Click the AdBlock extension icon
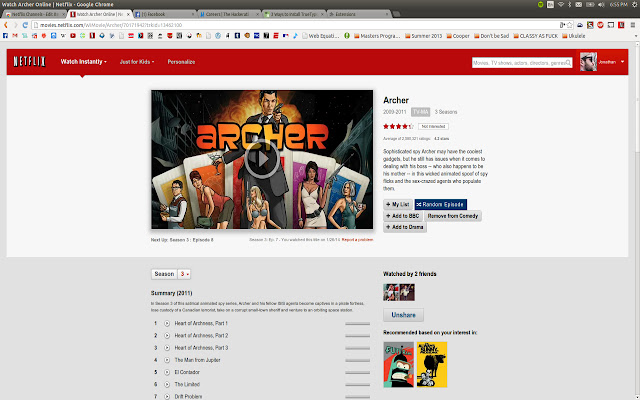 click(600, 25)
